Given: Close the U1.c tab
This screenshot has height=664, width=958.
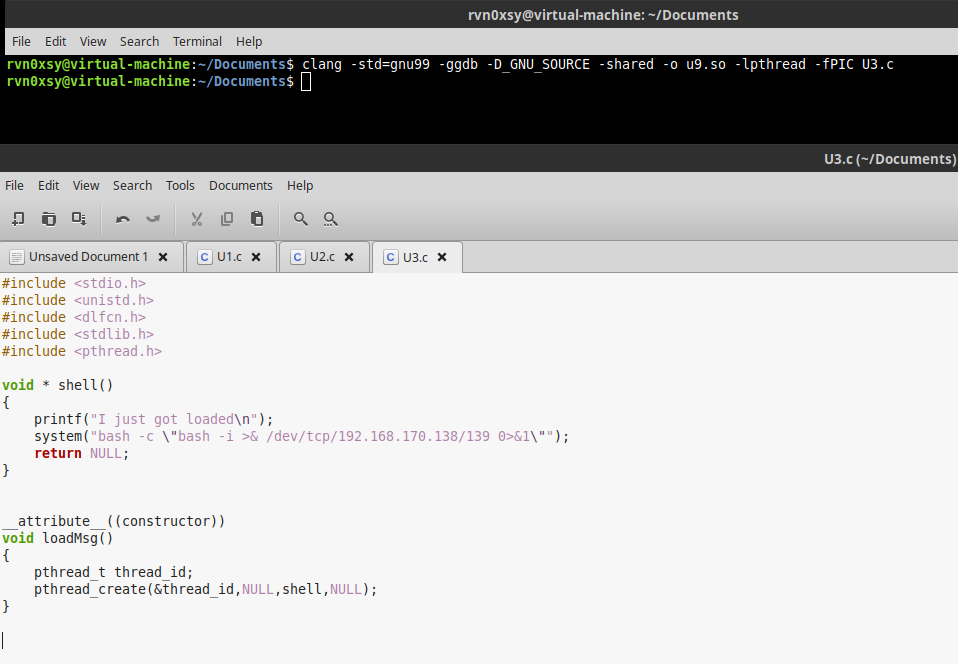Looking at the screenshot, I should pyautogui.click(x=256, y=257).
